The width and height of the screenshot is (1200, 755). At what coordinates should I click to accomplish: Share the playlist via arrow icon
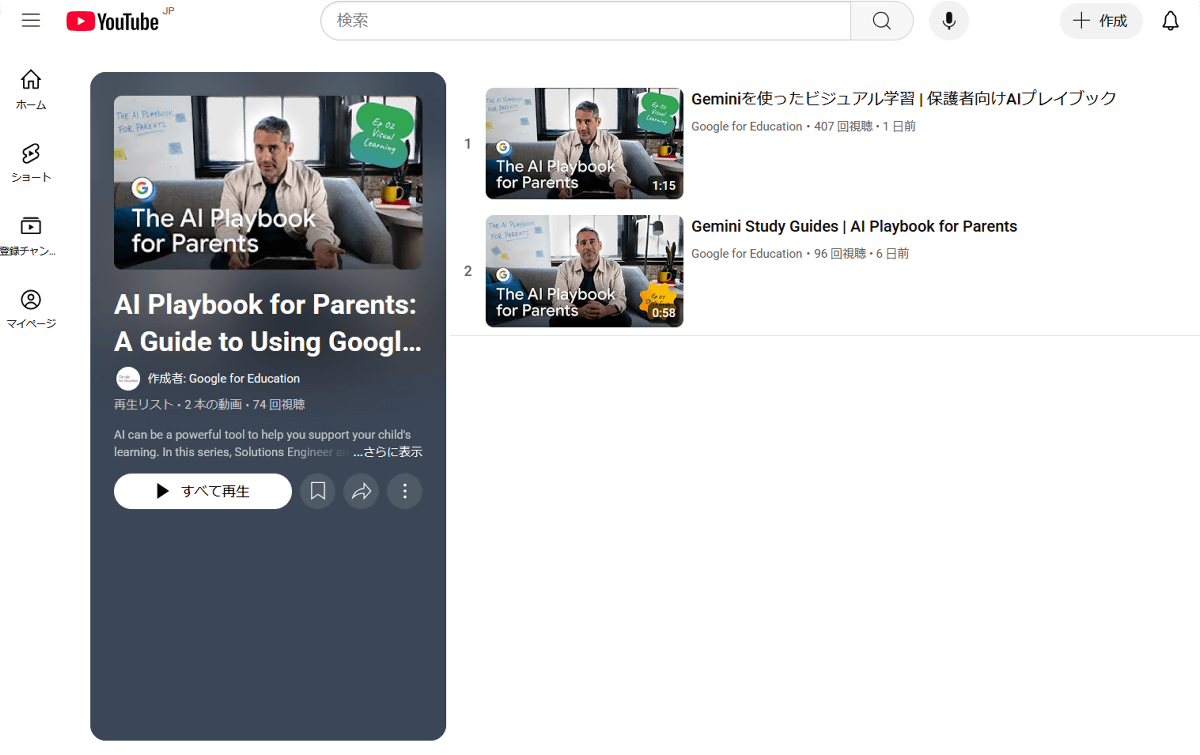(x=361, y=491)
